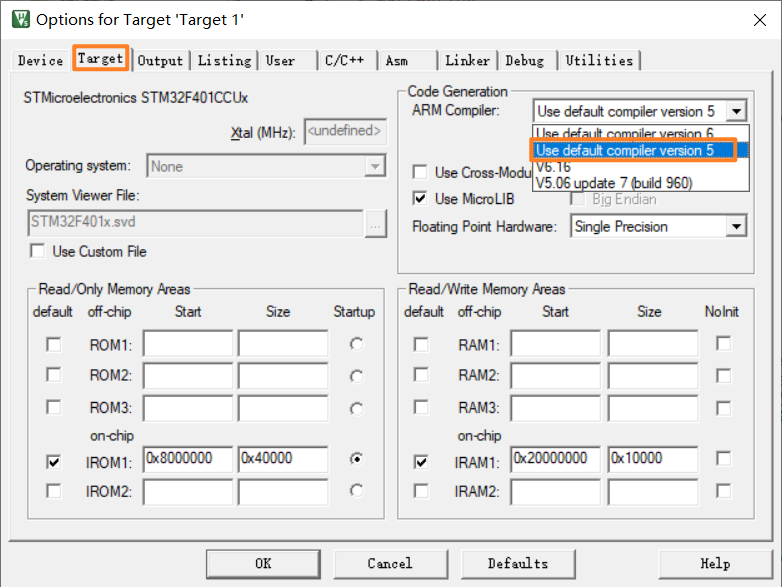This screenshot has width=782, height=587.
Task: Check the RAM3 default checkbox
Action: [421, 407]
